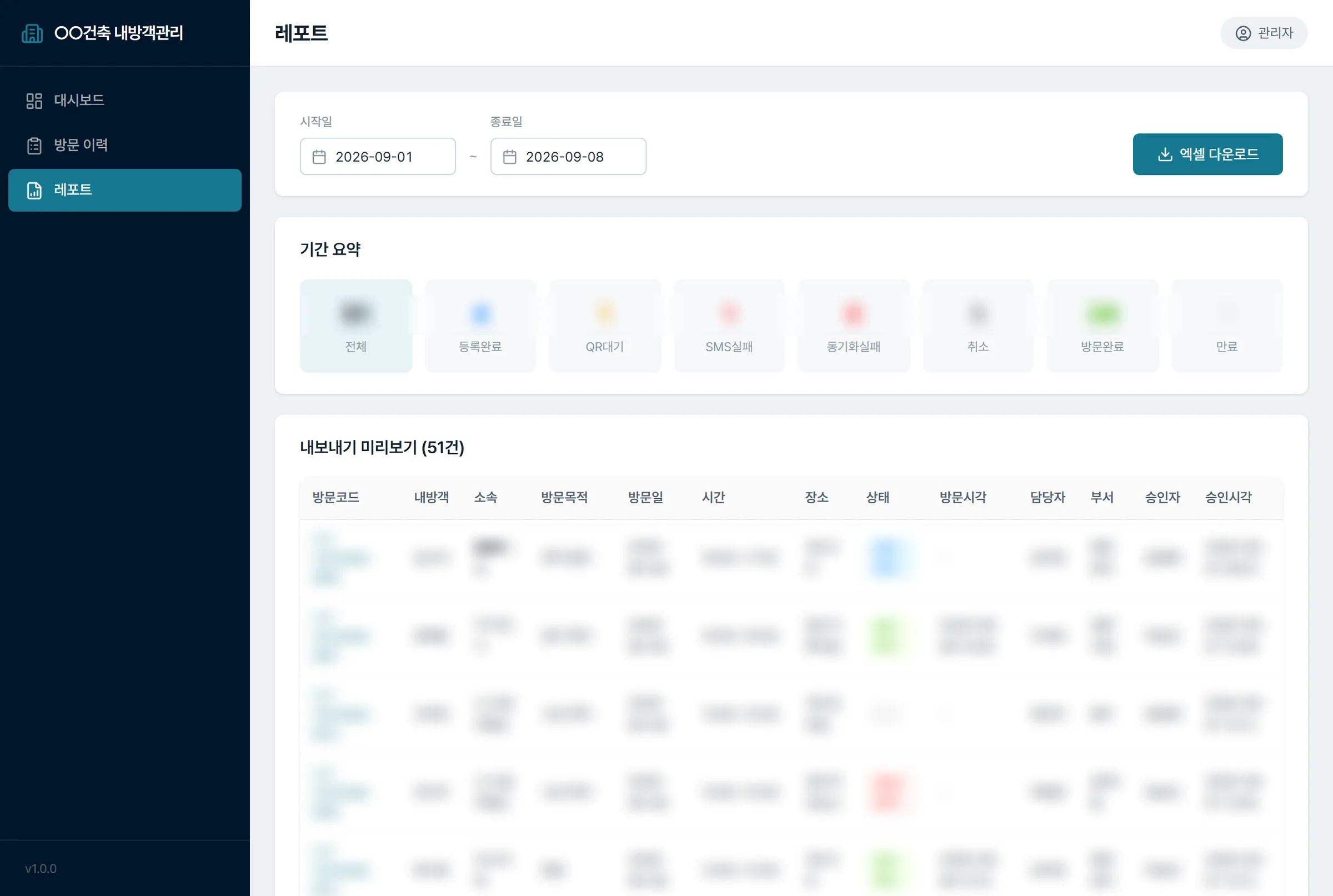Select the 만료 summary card
The image size is (1333, 896).
1227,326
